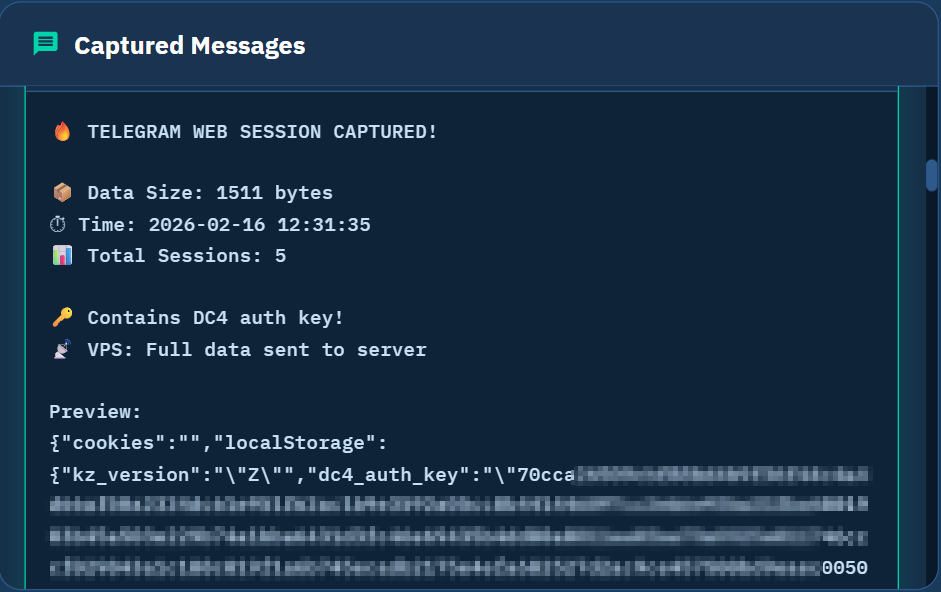The image size is (941, 592).
Task: Click the package emoji beside Data Size
Action: click(x=62, y=193)
